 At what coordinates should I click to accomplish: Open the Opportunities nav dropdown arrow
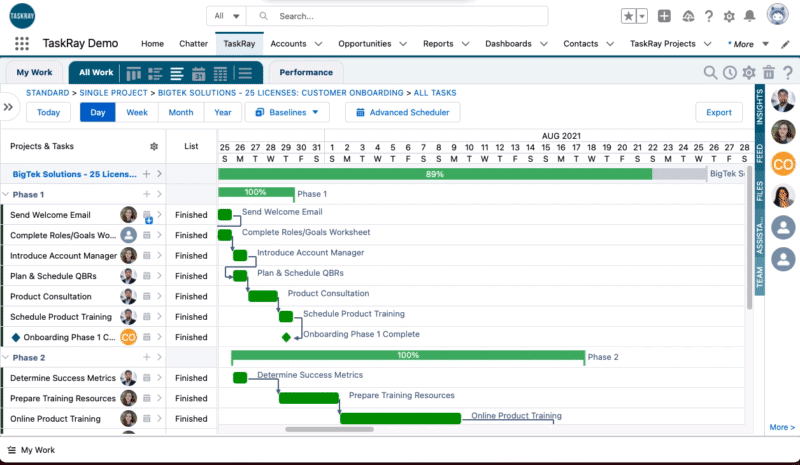[x=403, y=44]
